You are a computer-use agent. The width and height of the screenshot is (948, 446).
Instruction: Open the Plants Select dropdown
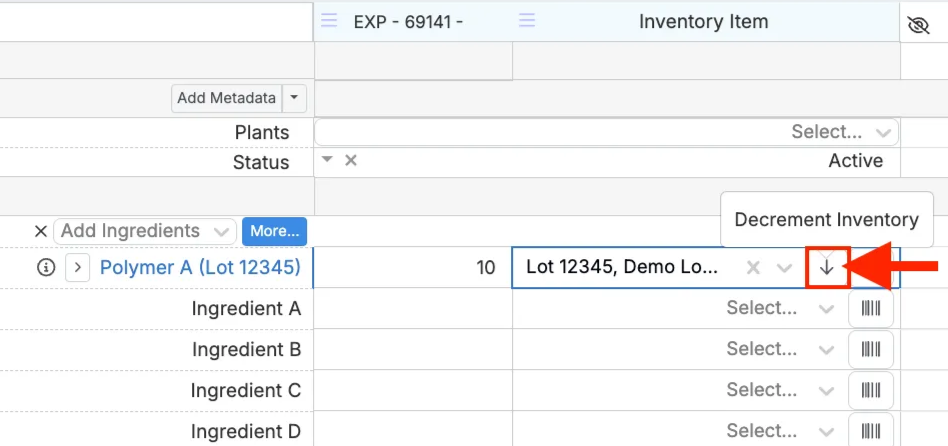pyautogui.click(x=606, y=132)
